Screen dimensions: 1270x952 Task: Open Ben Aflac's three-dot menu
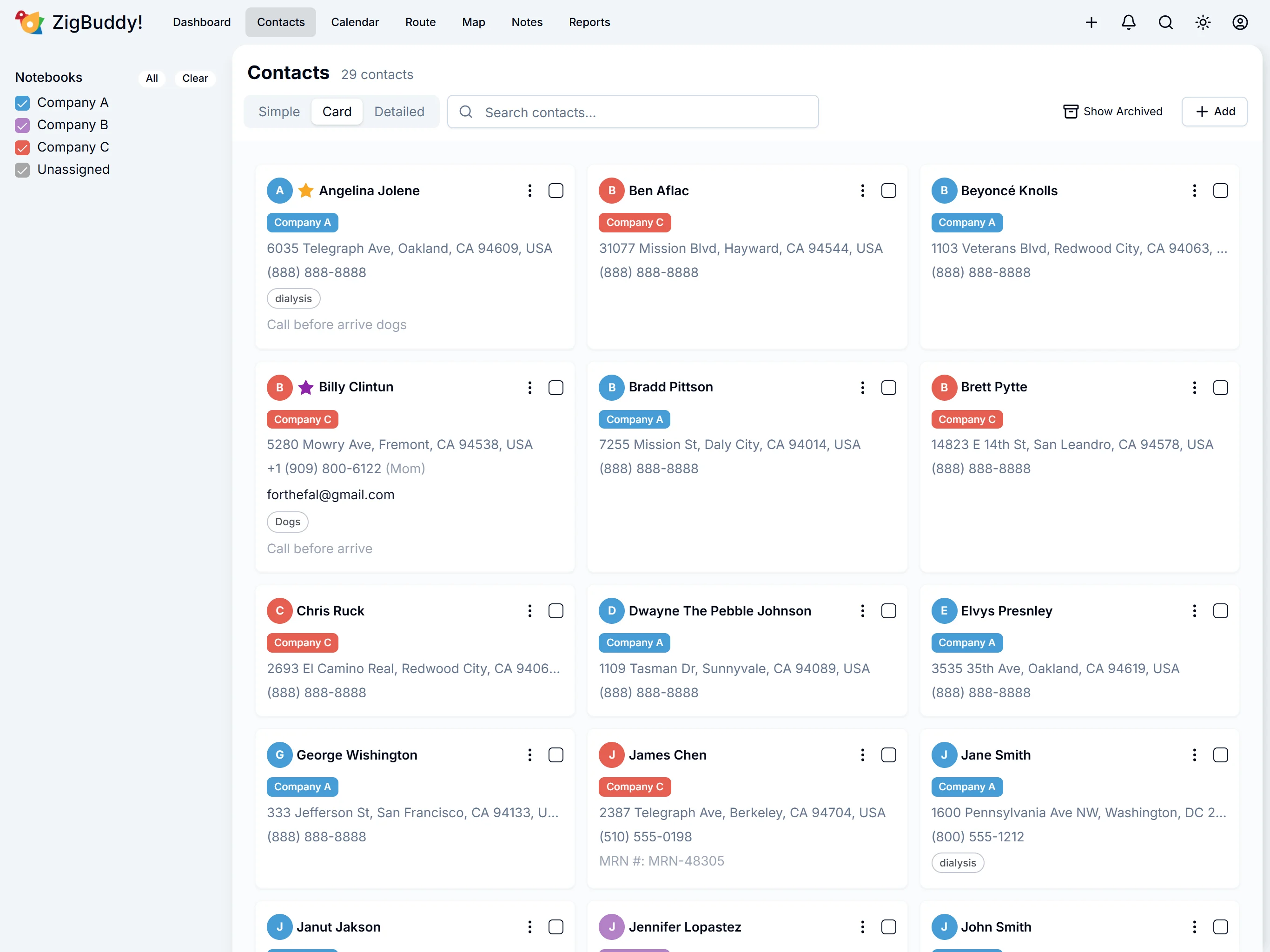point(862,191)
